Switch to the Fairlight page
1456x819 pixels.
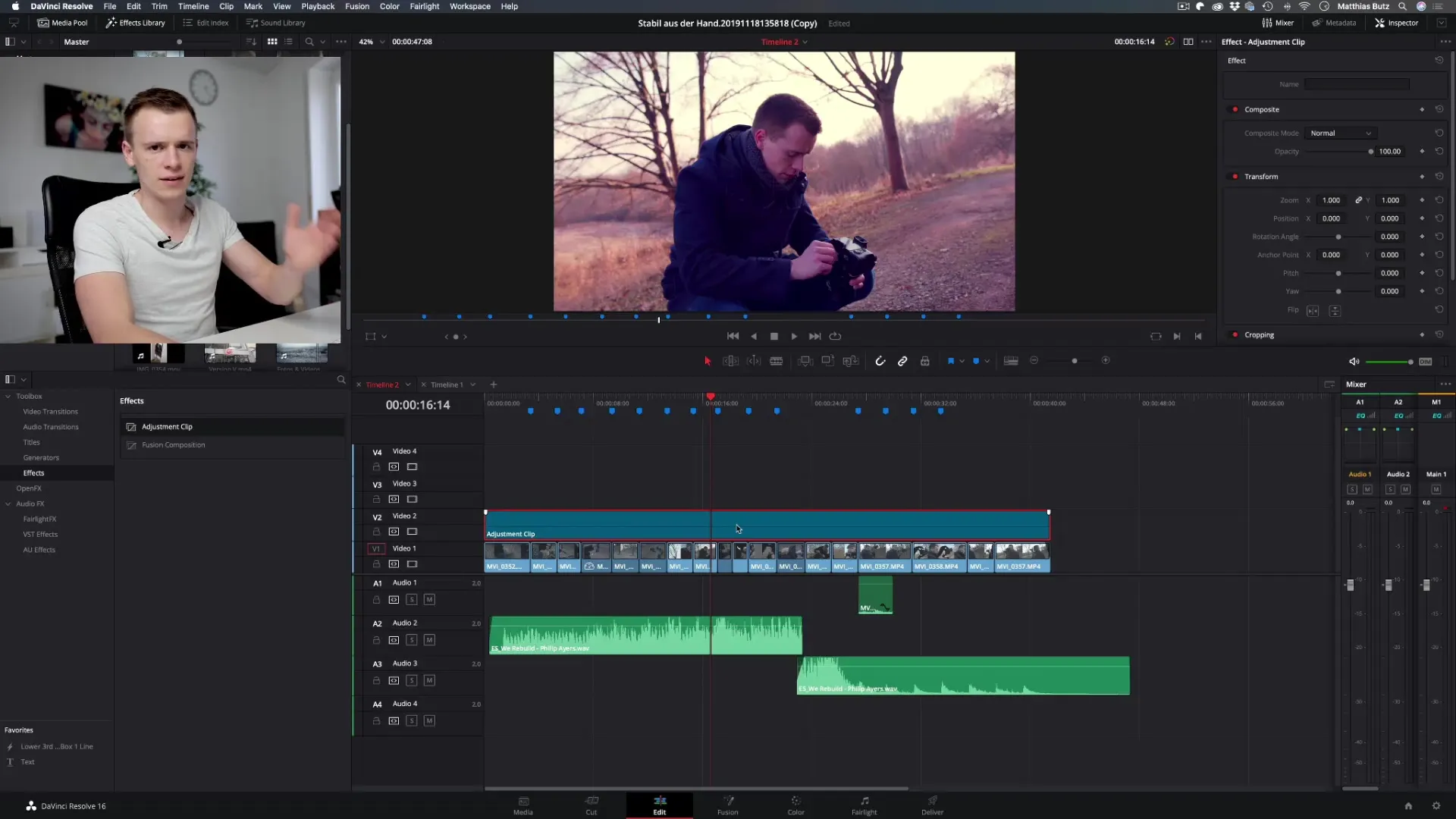864,805
